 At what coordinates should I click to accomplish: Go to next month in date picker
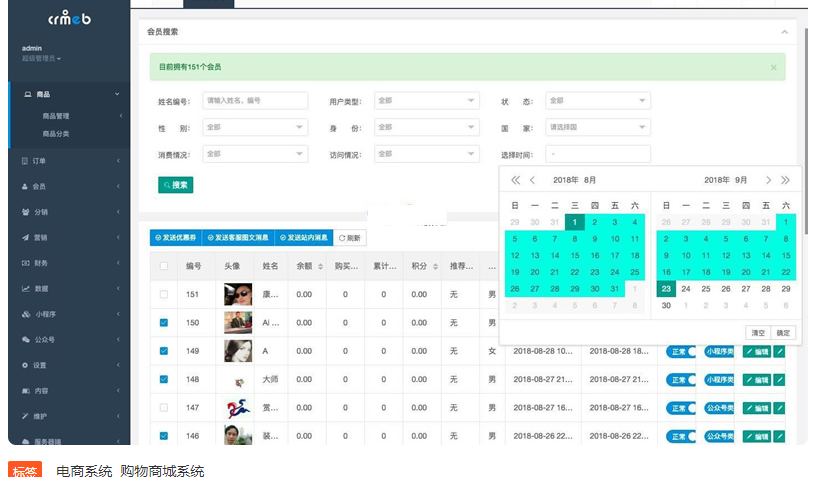tap(768, 180)
